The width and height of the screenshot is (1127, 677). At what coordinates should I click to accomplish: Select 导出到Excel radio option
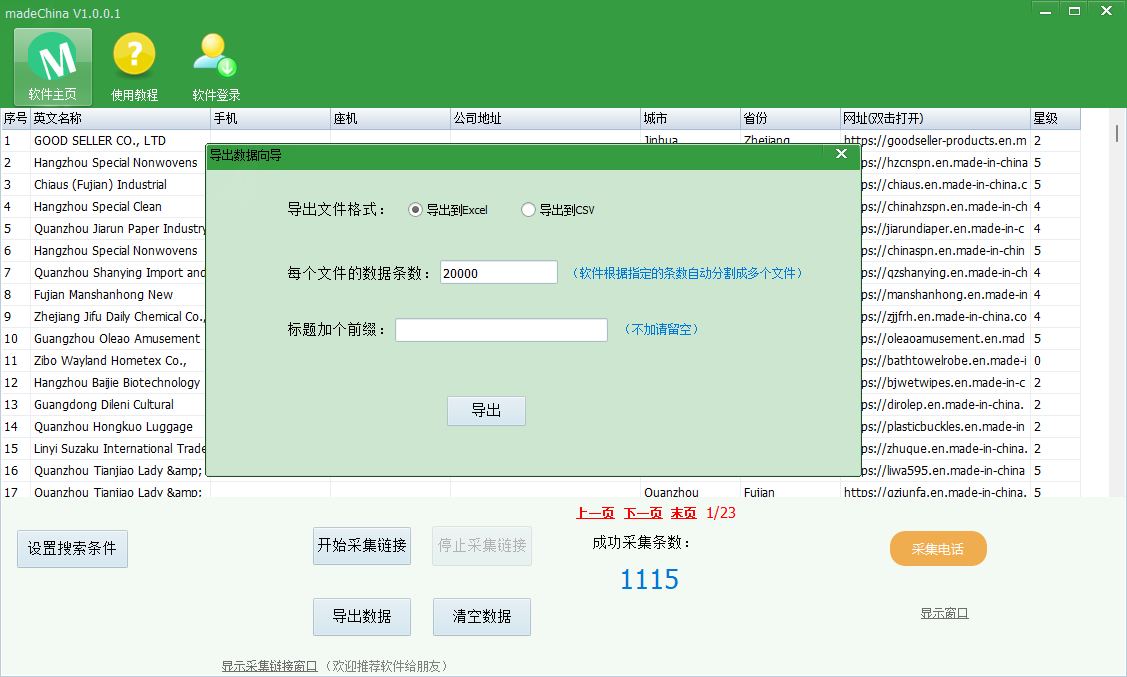(x=448, y=210)
